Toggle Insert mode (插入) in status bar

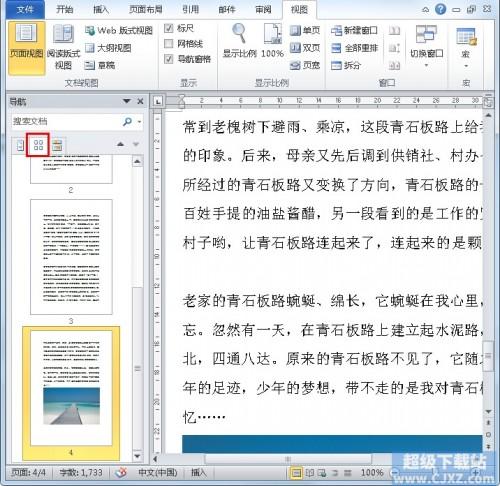[x=199, y=472]
